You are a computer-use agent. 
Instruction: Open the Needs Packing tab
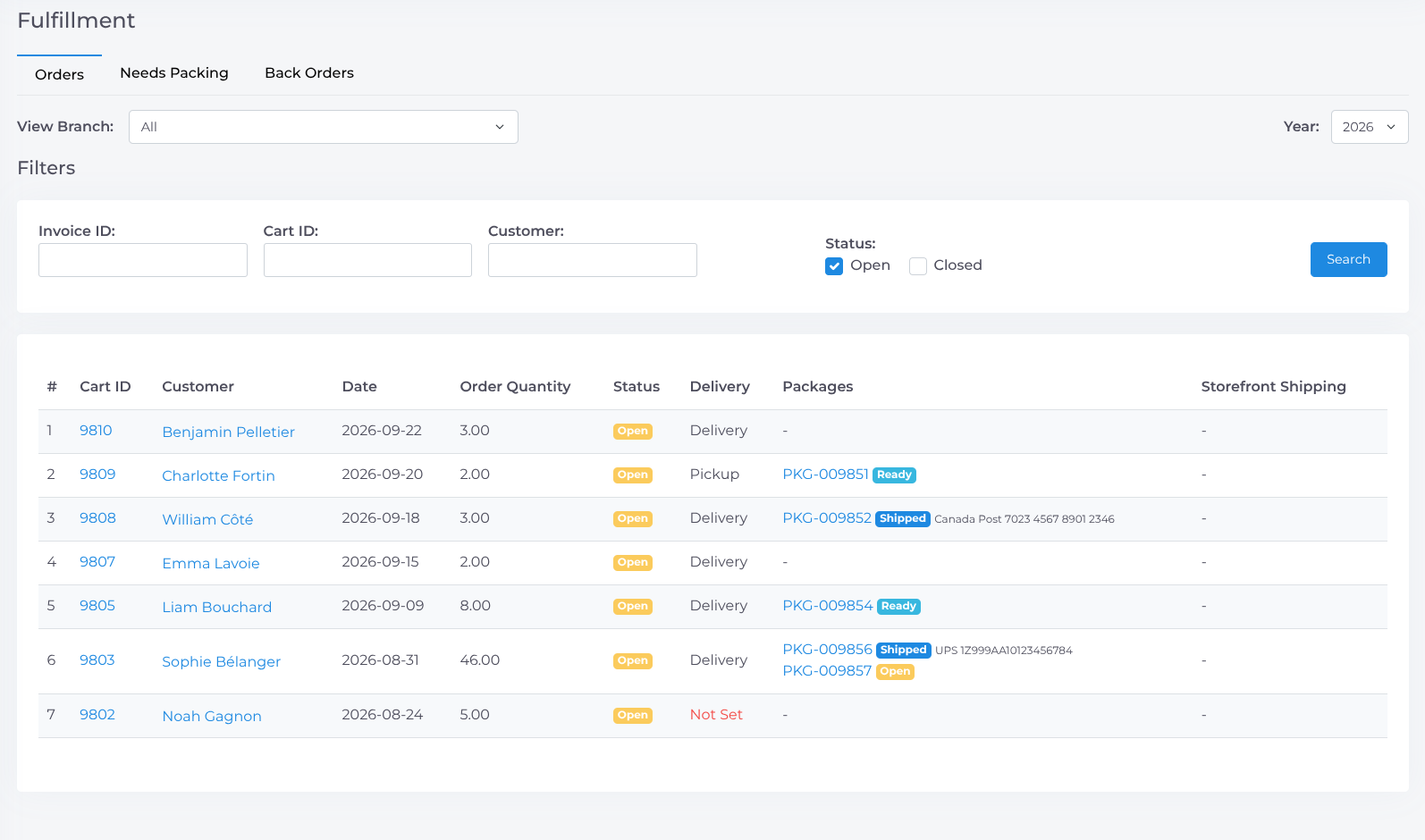pos(174,73)
